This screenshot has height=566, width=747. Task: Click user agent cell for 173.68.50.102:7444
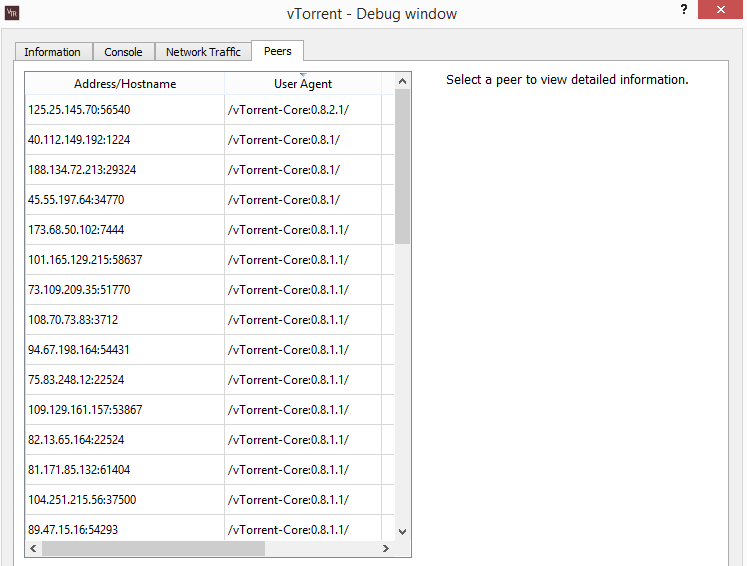[303, 230]
